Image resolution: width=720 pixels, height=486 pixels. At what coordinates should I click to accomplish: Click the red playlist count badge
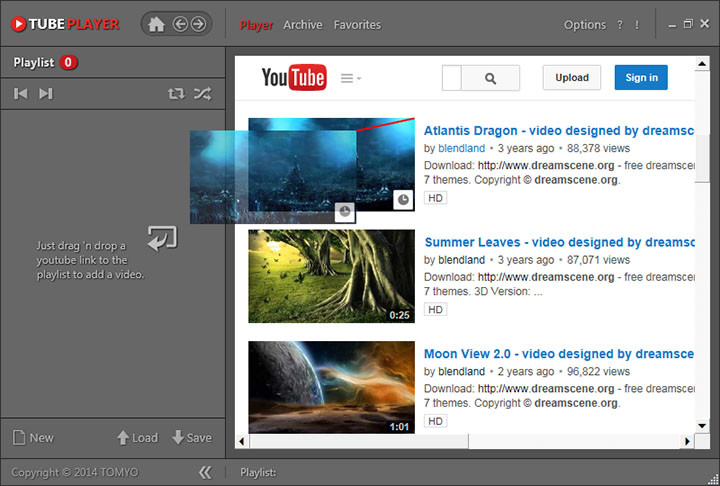coord(68,62)
